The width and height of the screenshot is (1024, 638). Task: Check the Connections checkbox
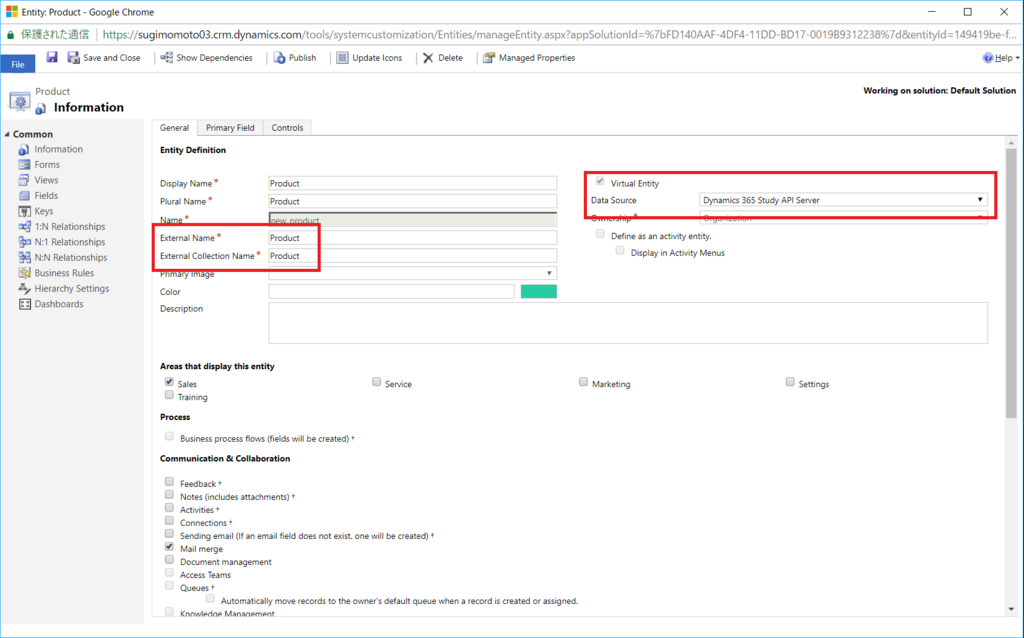coord(169,521)
